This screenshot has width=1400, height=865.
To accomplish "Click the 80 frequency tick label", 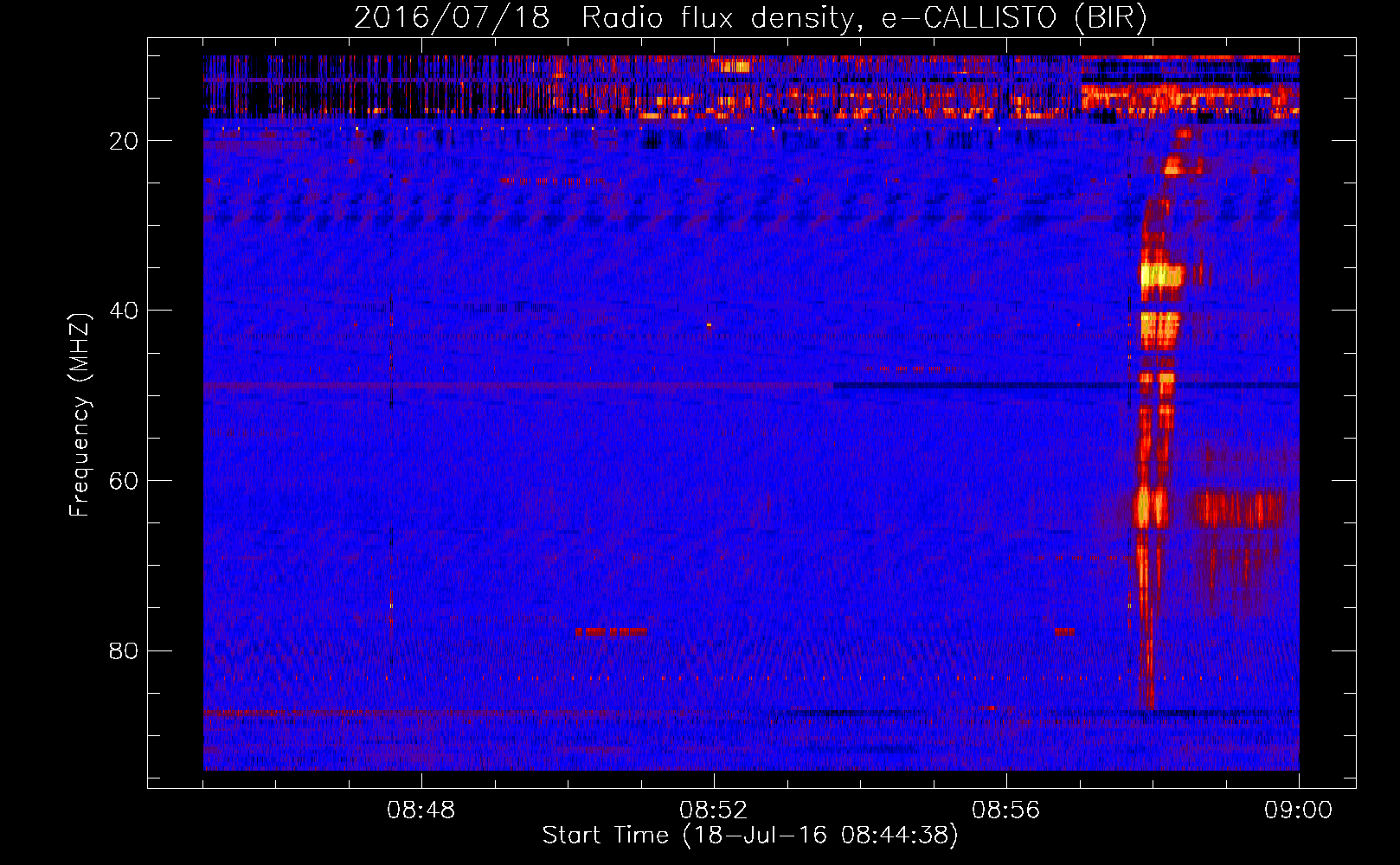I will click(x=124, y=650).
